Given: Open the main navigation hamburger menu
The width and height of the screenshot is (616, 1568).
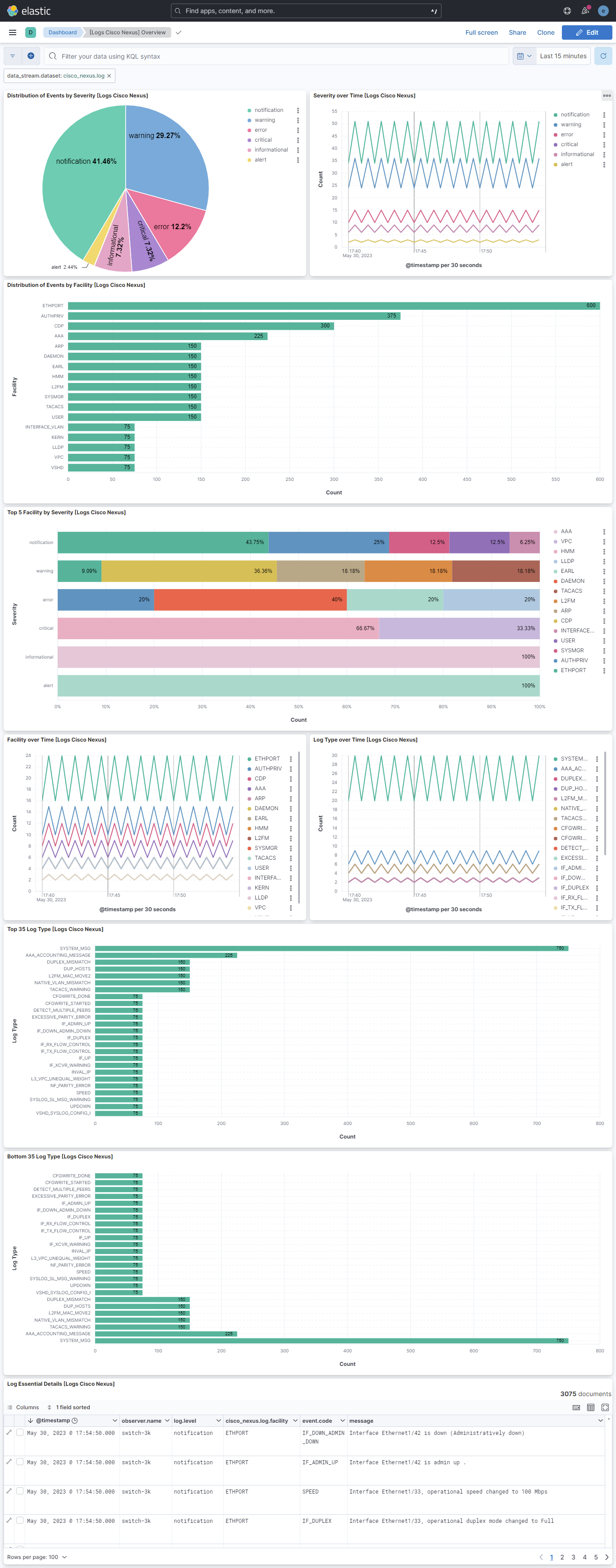Looking at the screenshot, I should pos(12,32).
